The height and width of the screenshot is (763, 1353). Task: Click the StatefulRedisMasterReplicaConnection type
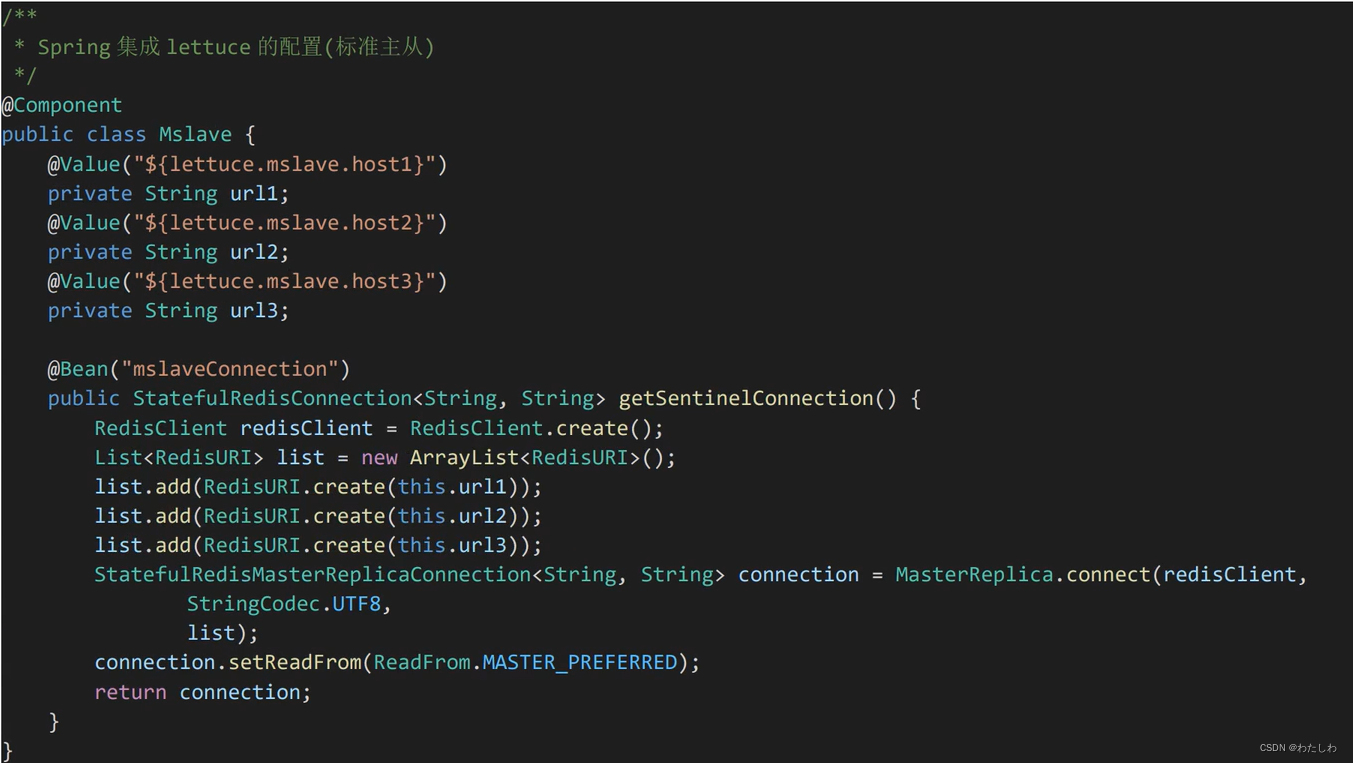(x=312, y=575)
